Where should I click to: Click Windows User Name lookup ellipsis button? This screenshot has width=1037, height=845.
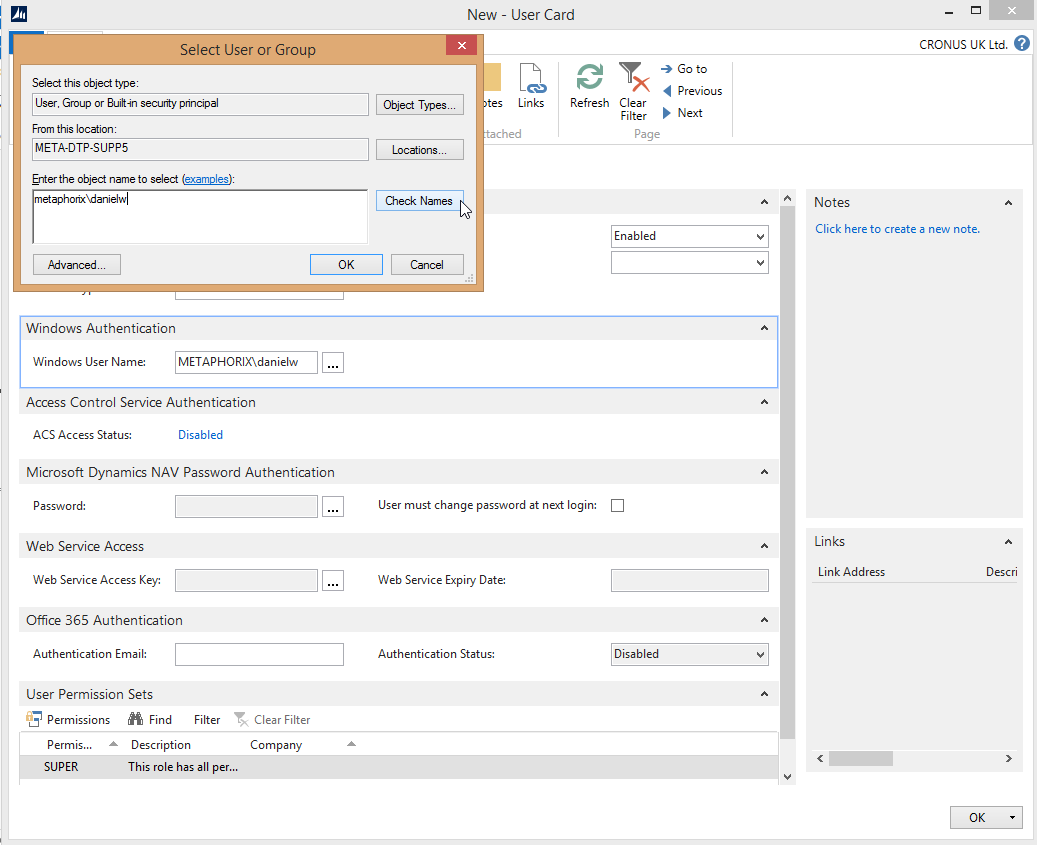(333, 362)
